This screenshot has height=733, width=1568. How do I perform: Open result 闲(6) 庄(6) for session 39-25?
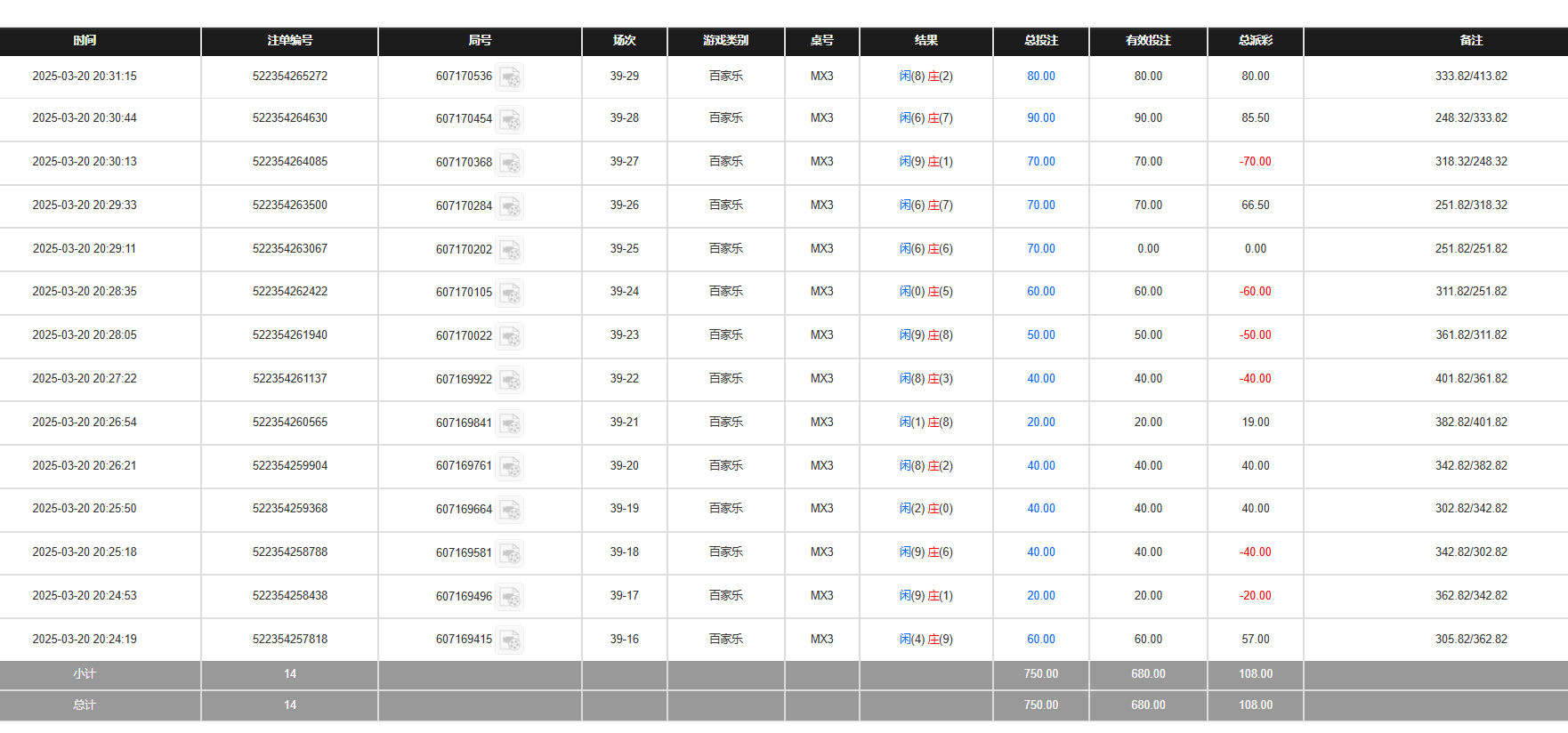(925, 249)
